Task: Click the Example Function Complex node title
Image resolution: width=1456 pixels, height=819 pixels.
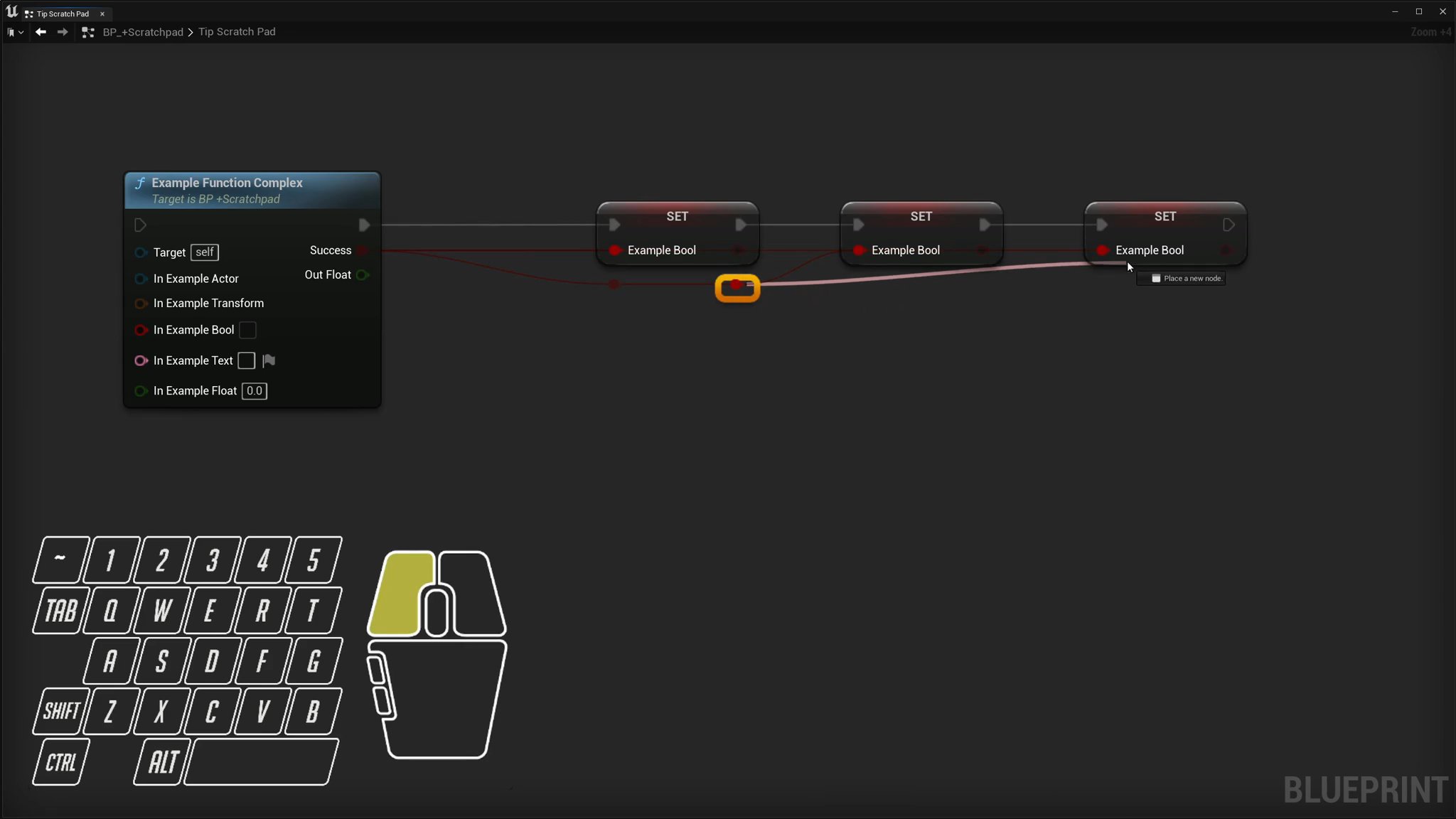Action: point(227,183)
